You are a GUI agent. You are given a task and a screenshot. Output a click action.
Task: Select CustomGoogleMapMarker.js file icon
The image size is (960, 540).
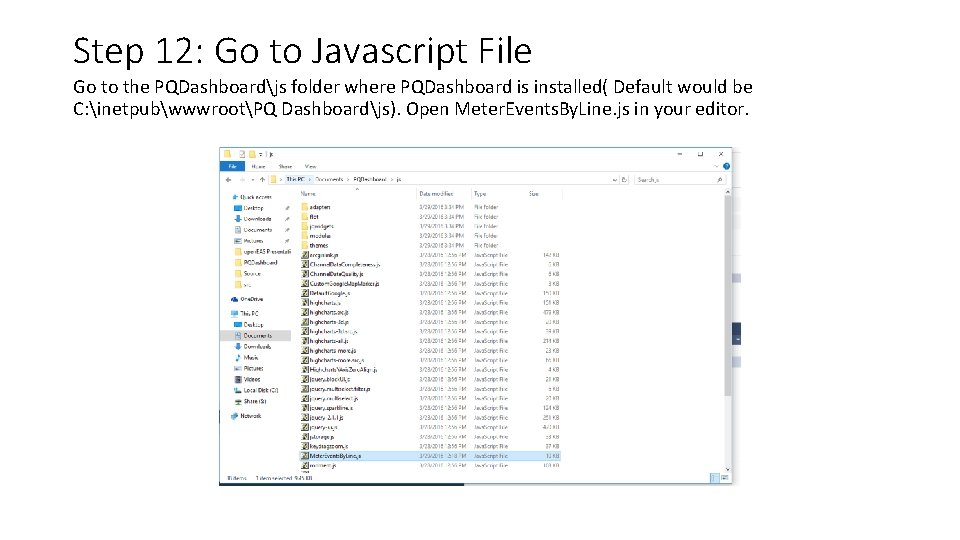tap(304, 283)
